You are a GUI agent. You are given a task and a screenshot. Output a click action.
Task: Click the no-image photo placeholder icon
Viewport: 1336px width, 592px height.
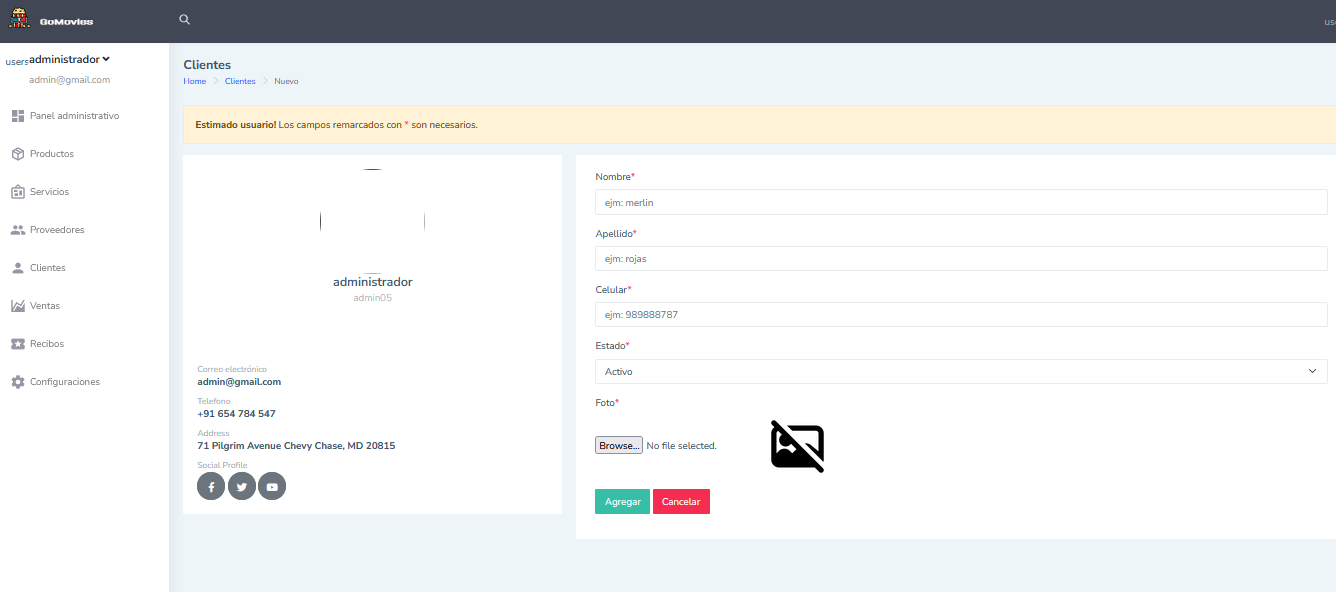pos(797,446)
